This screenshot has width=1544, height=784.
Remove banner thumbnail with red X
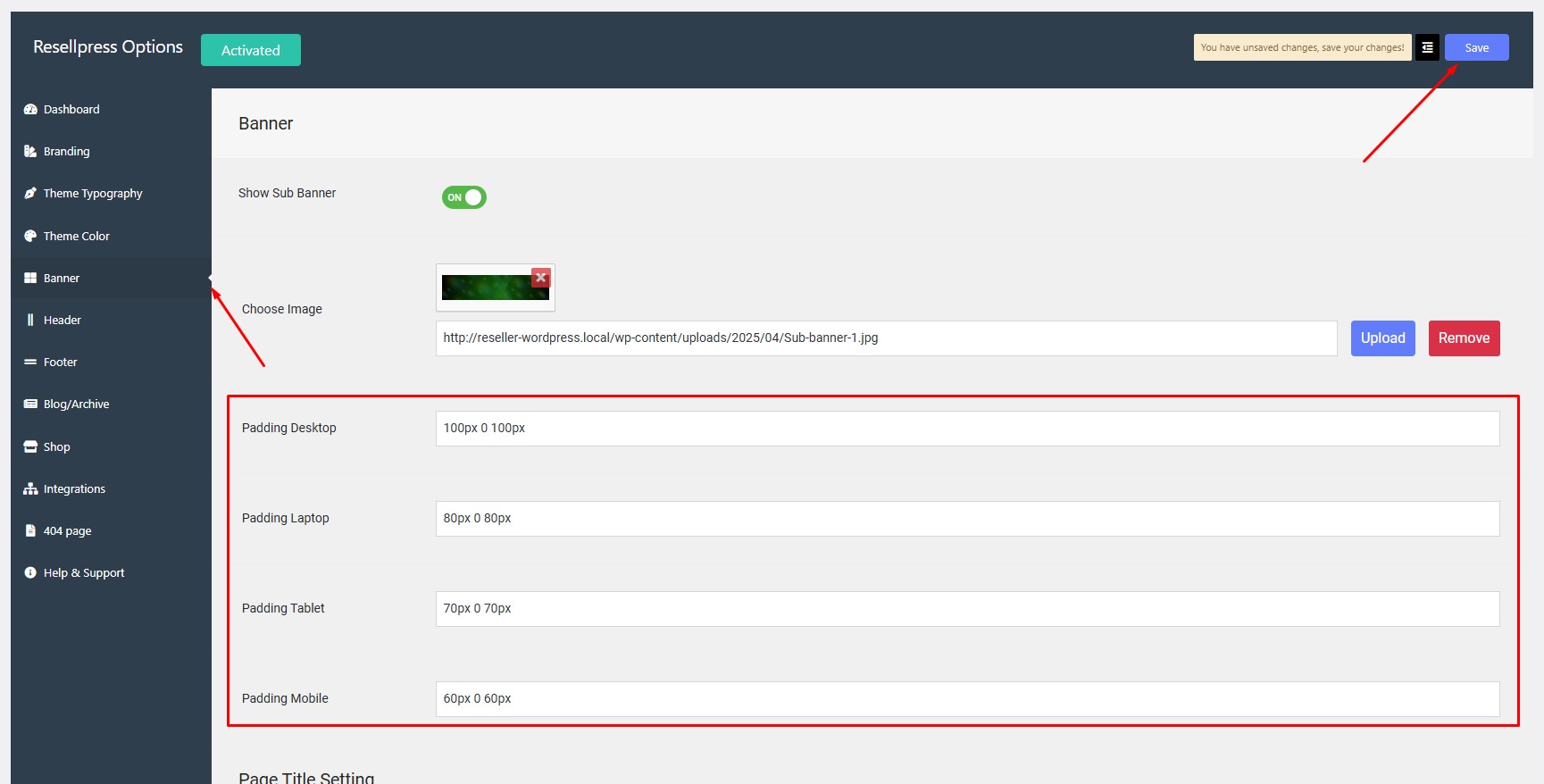click(x=540, y=278)
